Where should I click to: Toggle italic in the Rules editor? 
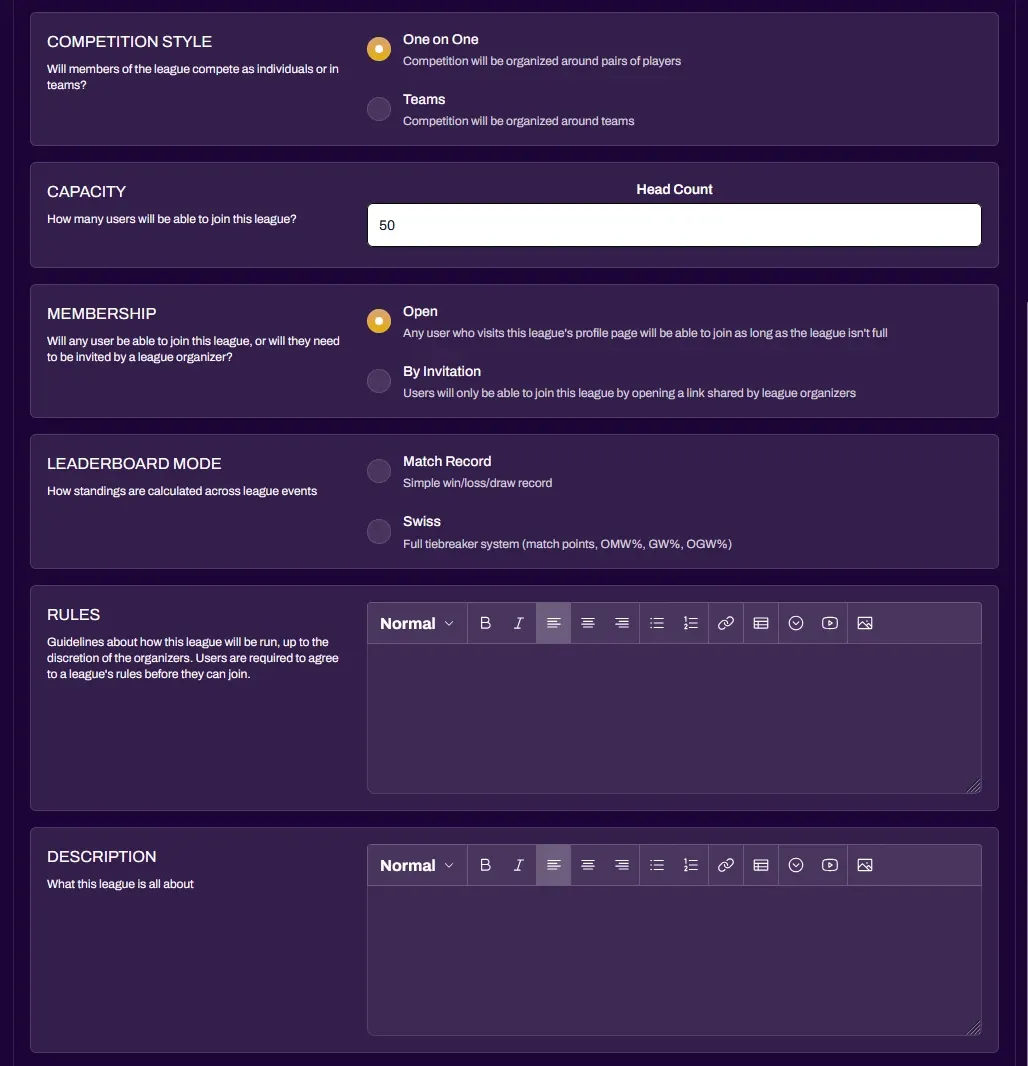coord(519,623)
